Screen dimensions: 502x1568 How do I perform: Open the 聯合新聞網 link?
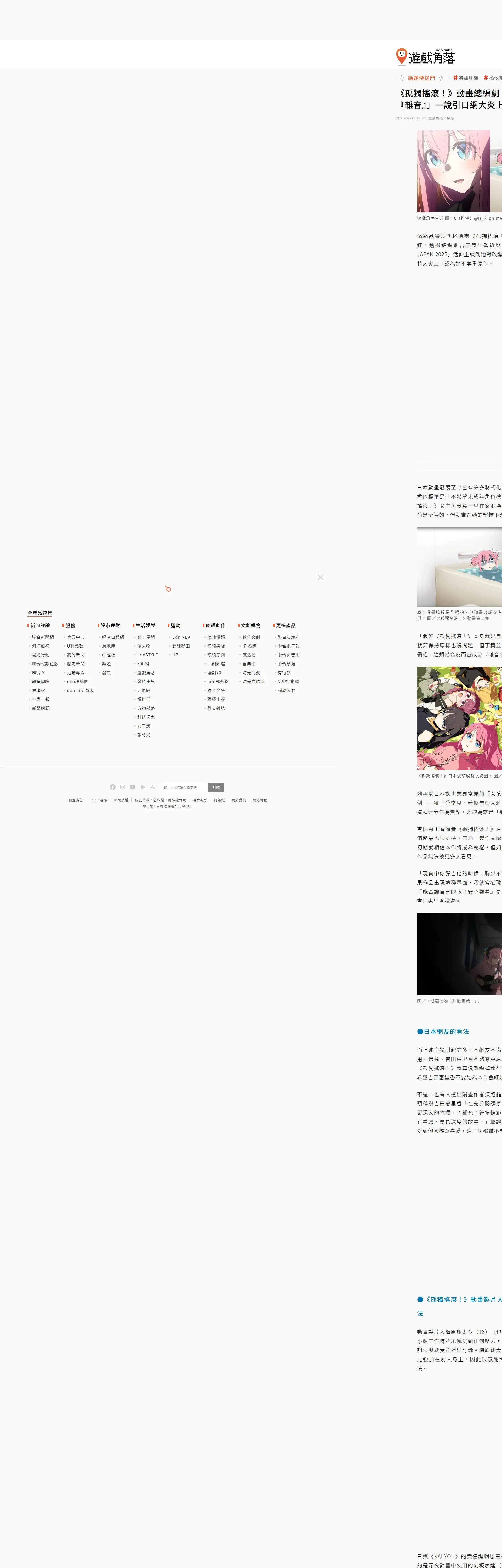(x=43, y=637)
